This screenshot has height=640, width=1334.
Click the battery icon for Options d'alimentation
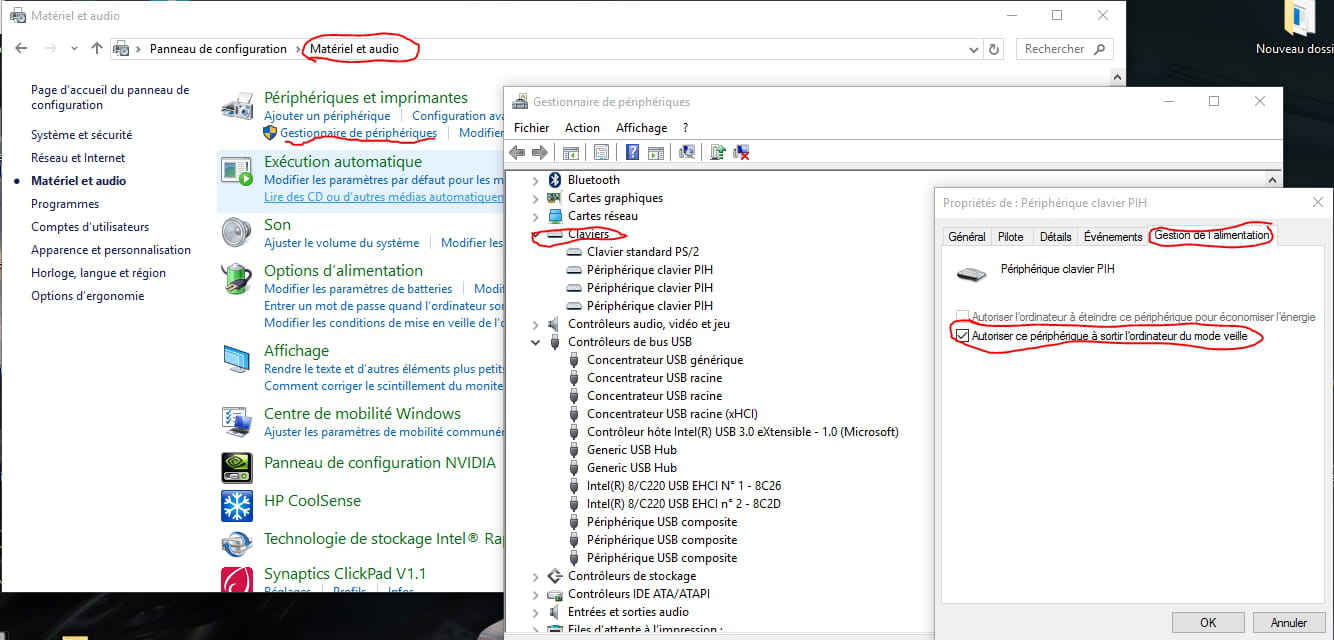click(x=237, y=278)
